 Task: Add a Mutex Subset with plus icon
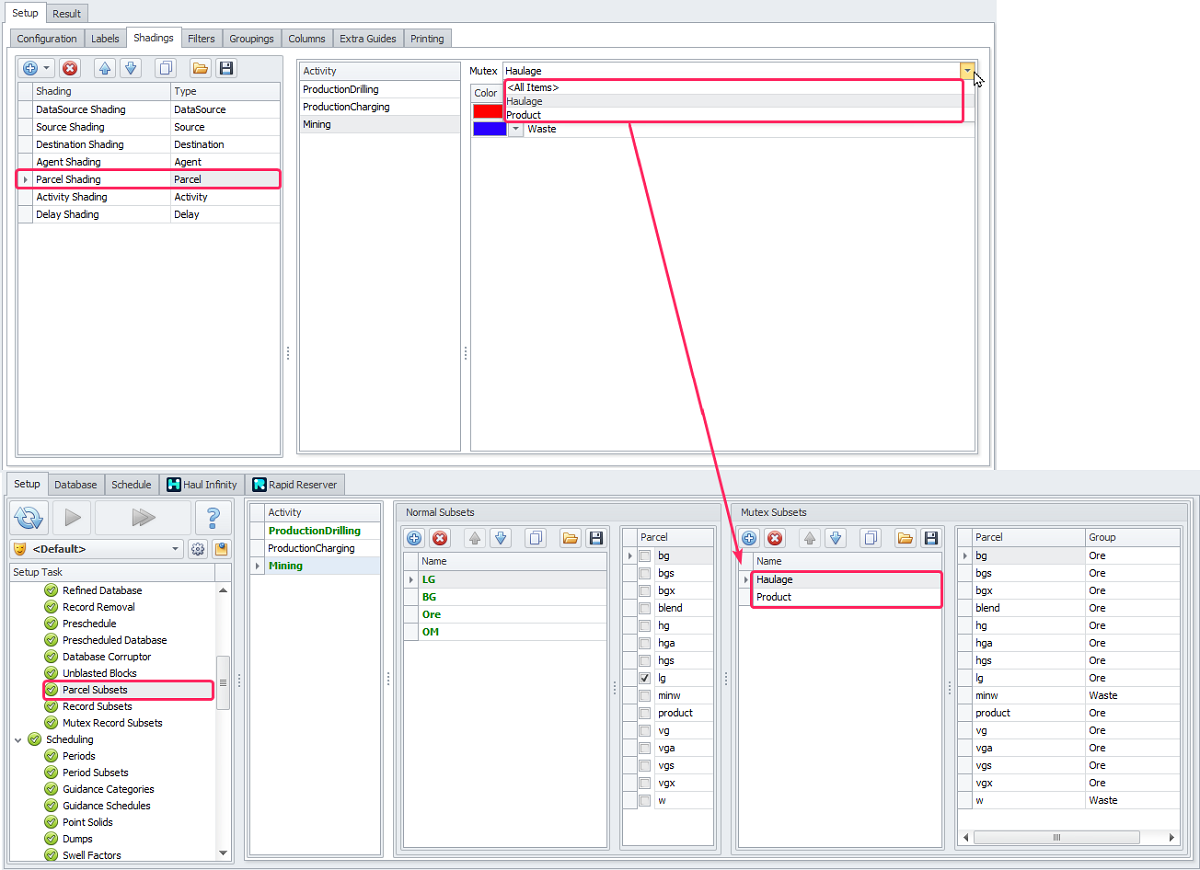click(x=749, y=538)
